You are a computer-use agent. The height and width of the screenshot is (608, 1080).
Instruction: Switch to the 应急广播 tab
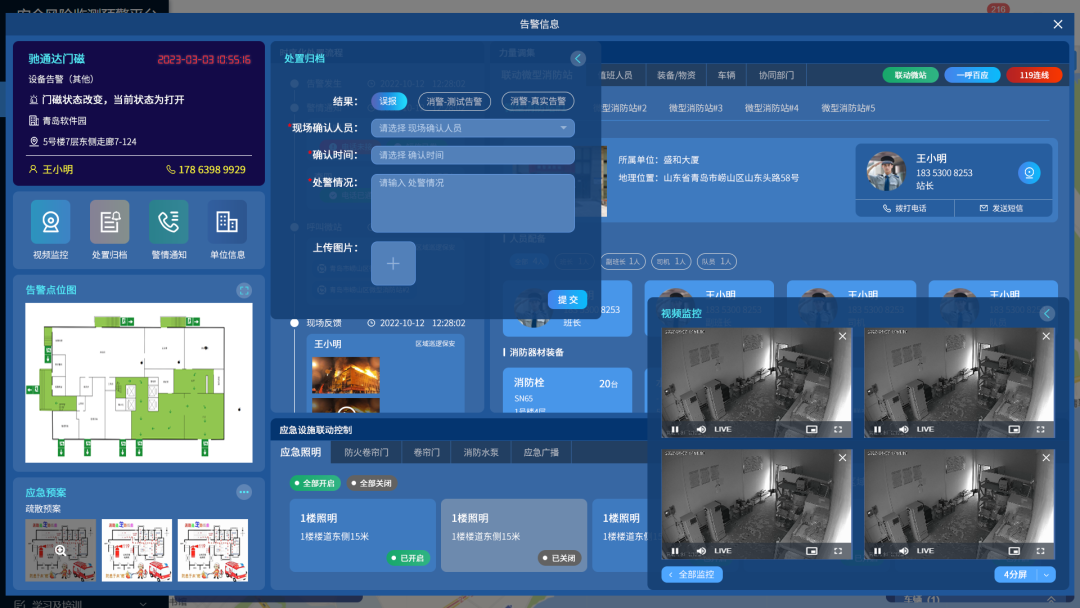coord(541,452)
